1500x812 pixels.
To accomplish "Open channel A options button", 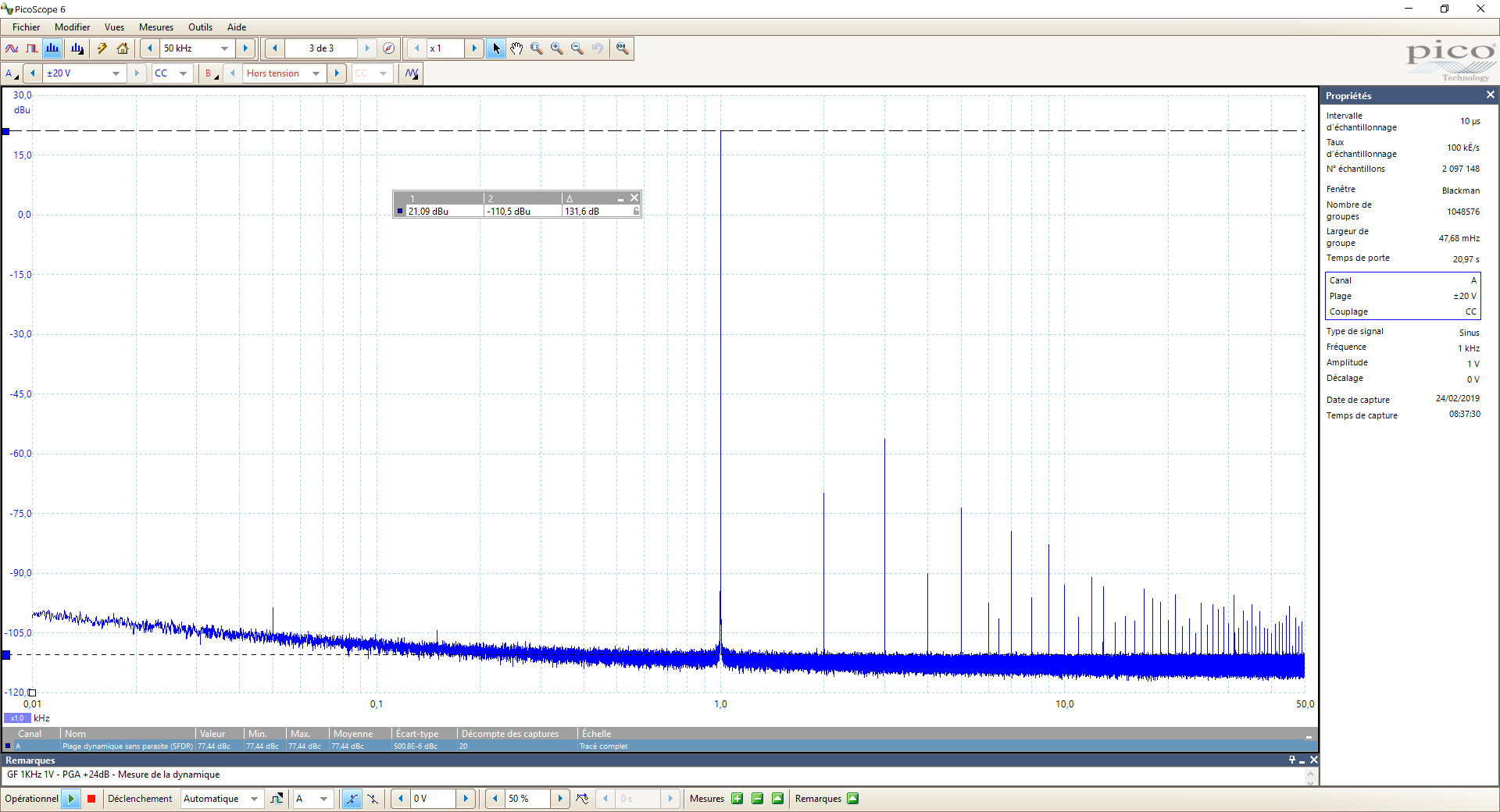I will [x=12, y=73].
